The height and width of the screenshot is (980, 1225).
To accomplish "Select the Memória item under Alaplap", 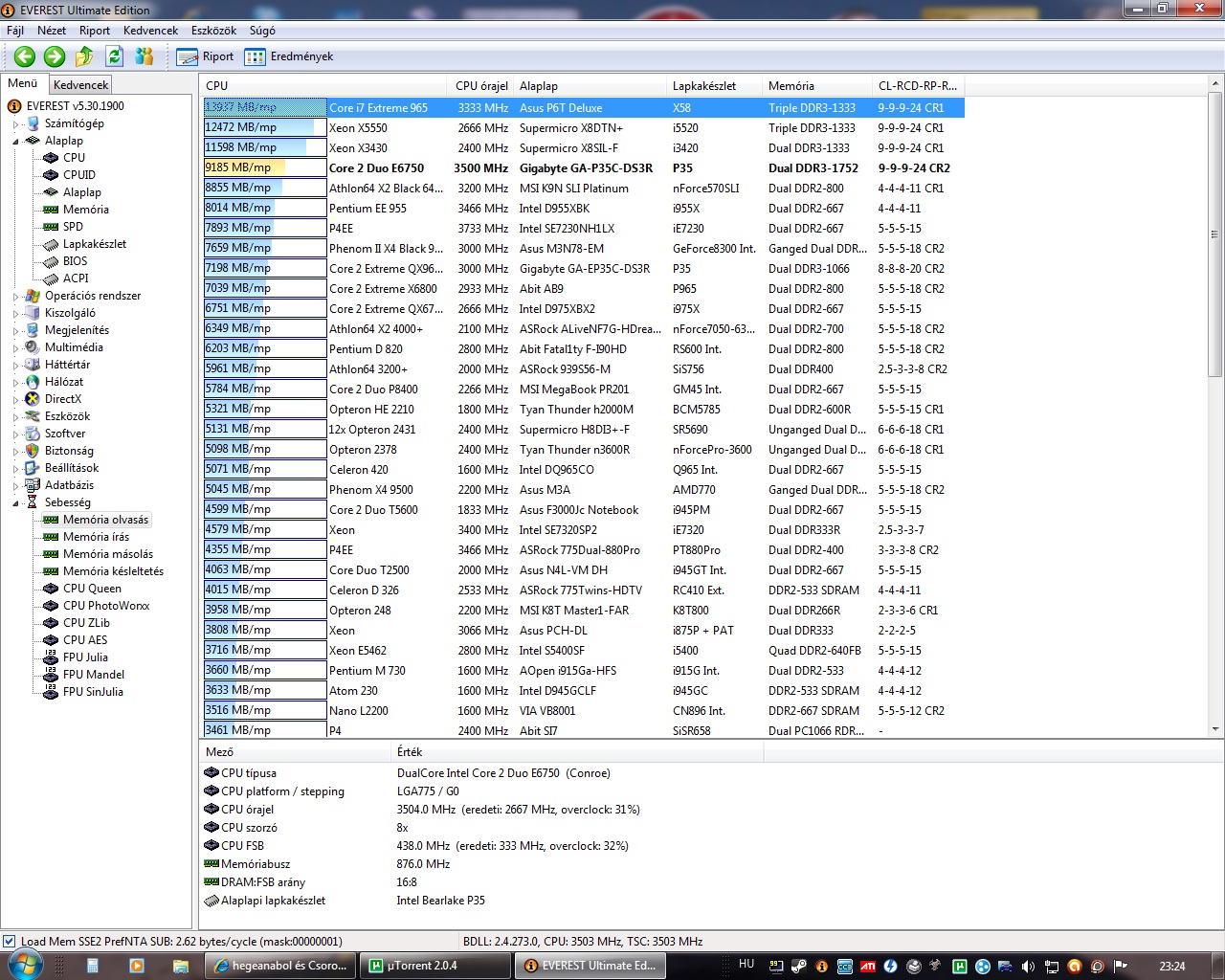I will point(86,210).
